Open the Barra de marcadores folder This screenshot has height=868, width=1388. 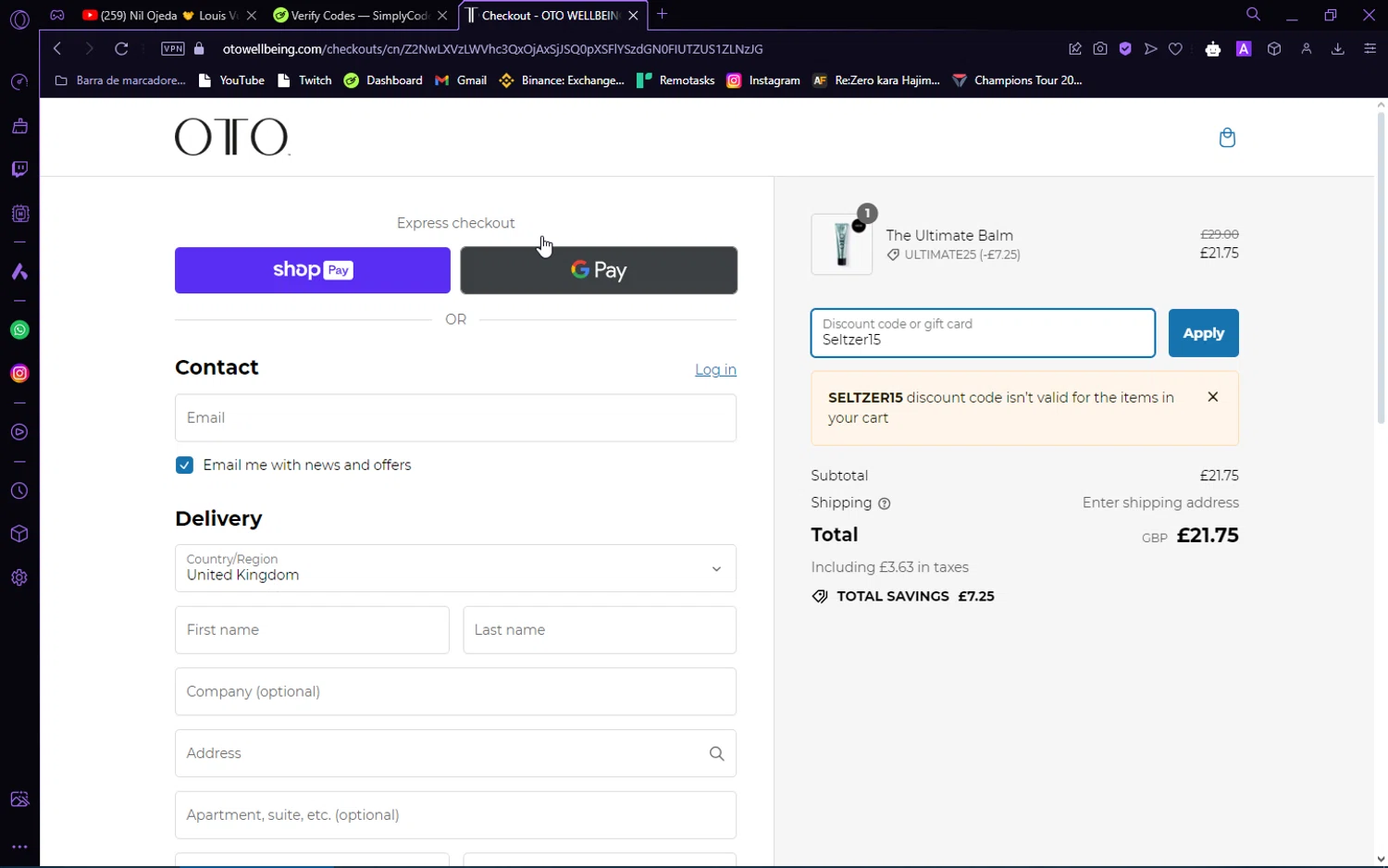120,81
